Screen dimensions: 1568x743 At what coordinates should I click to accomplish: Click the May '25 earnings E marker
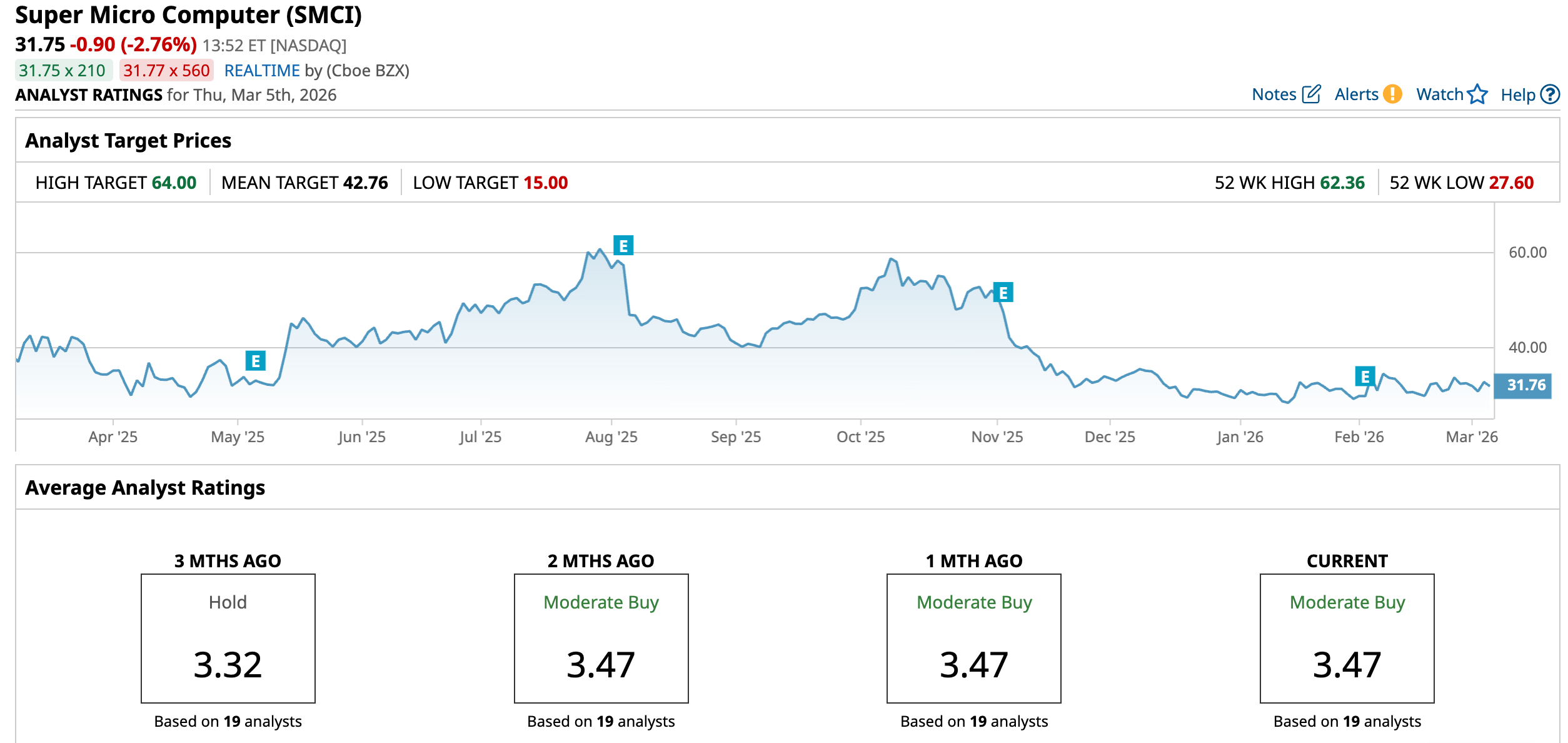click(255, 361)
